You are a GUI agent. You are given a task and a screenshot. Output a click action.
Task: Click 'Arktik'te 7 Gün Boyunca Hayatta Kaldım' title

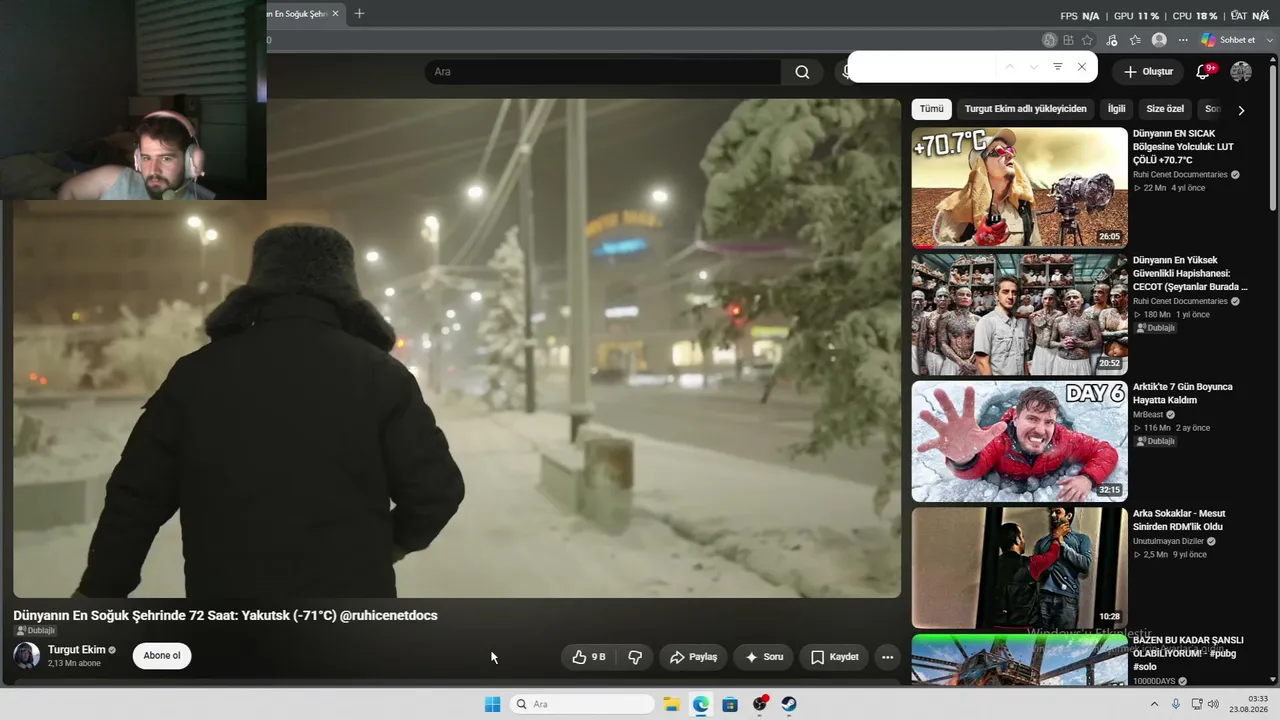tap(1183, 393)
